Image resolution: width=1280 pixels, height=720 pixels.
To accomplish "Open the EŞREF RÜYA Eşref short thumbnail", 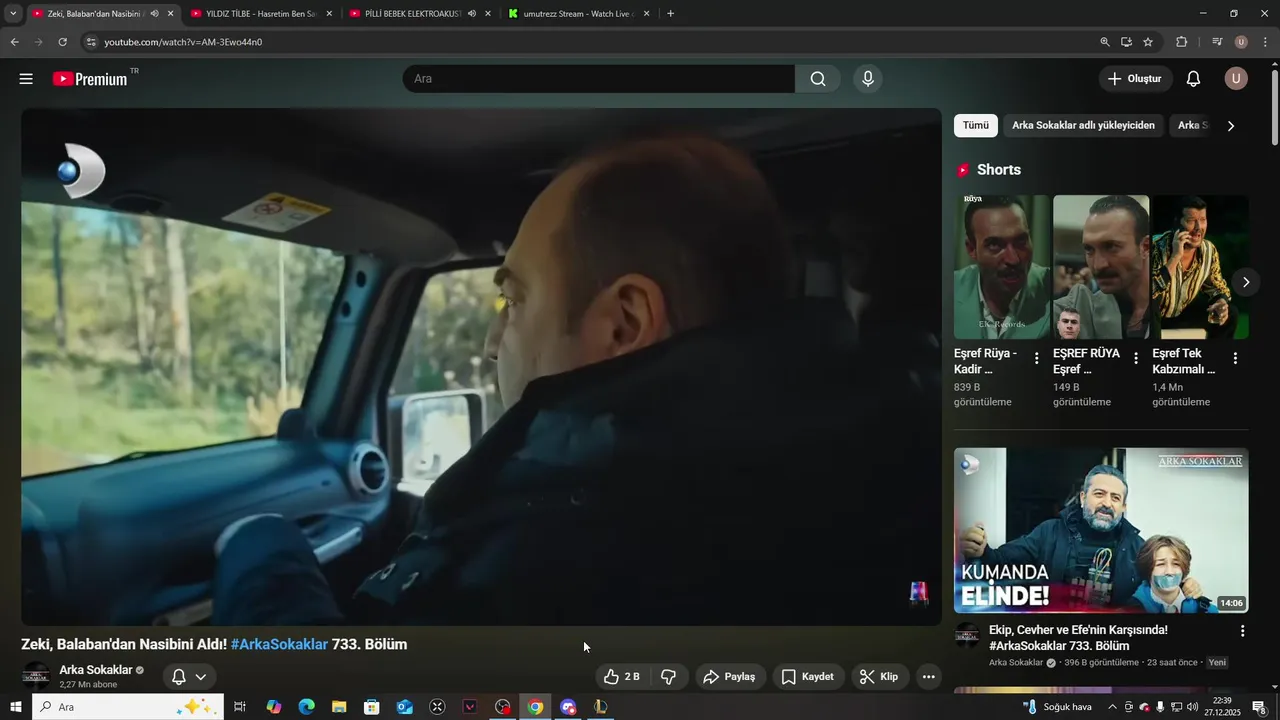I will point(1101,267).
